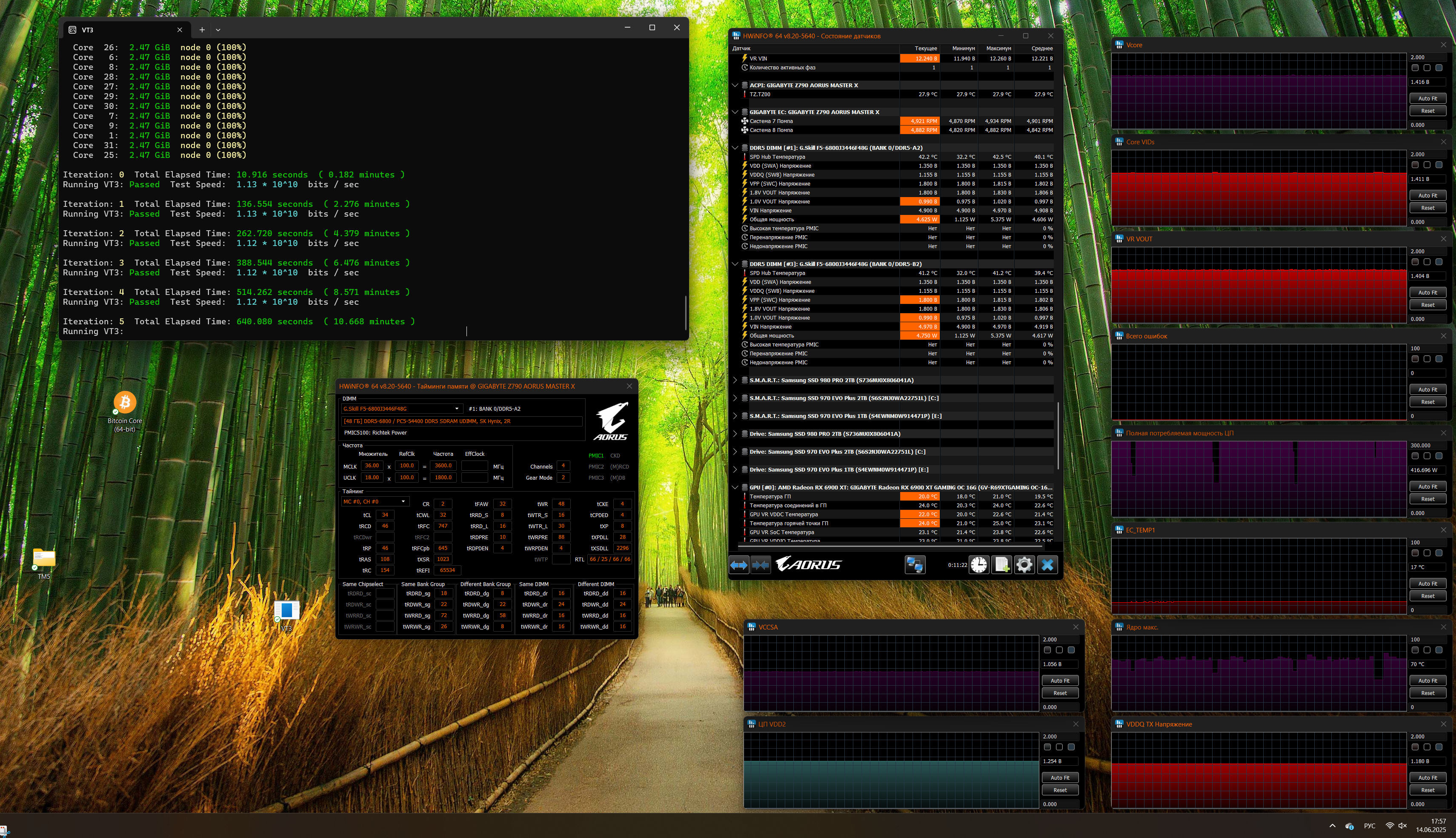The image size is (1456, 838).
Task: Open the Bitcoin Core desktop shortcut
Action: coord(124,403)
